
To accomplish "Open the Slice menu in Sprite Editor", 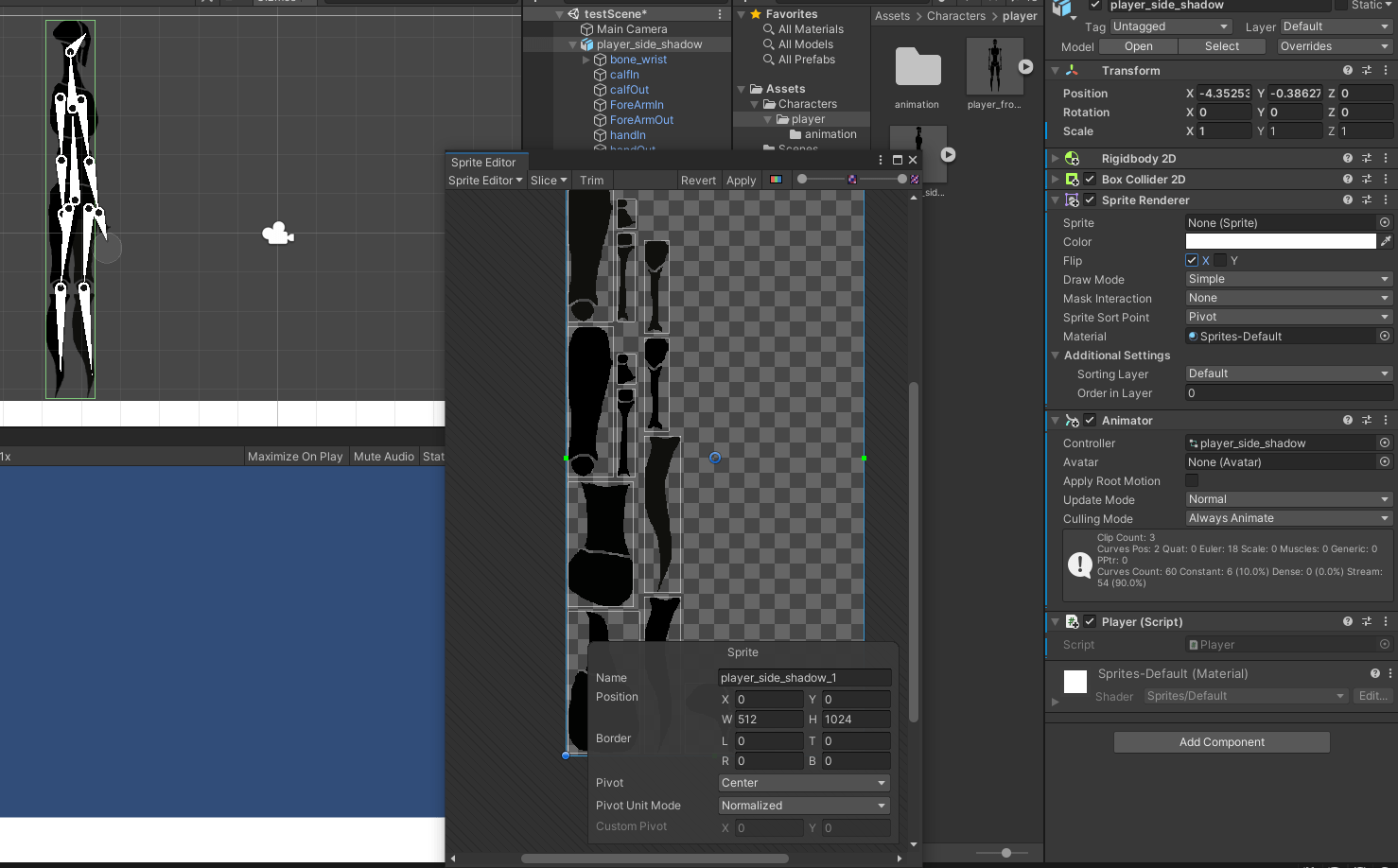I will [x=548, y=181].
